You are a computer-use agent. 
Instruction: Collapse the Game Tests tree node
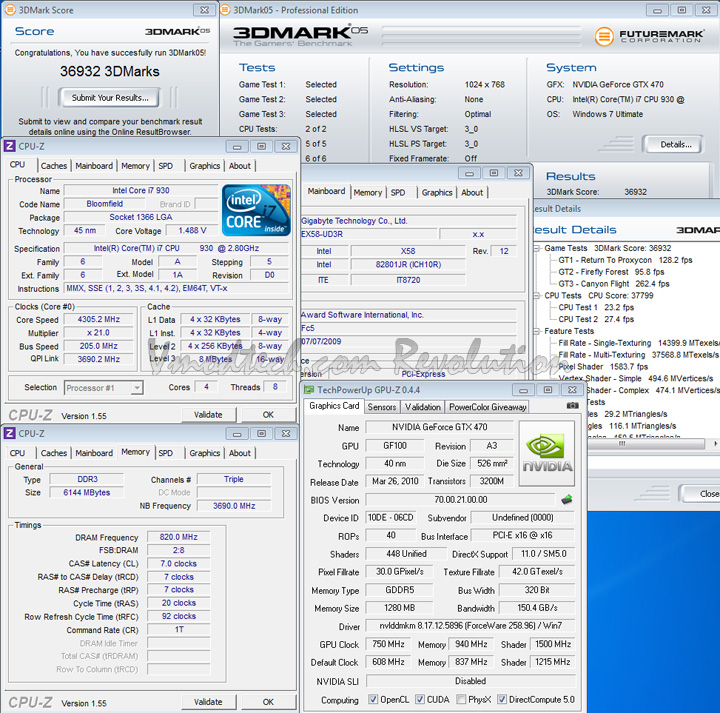point(536,248)
